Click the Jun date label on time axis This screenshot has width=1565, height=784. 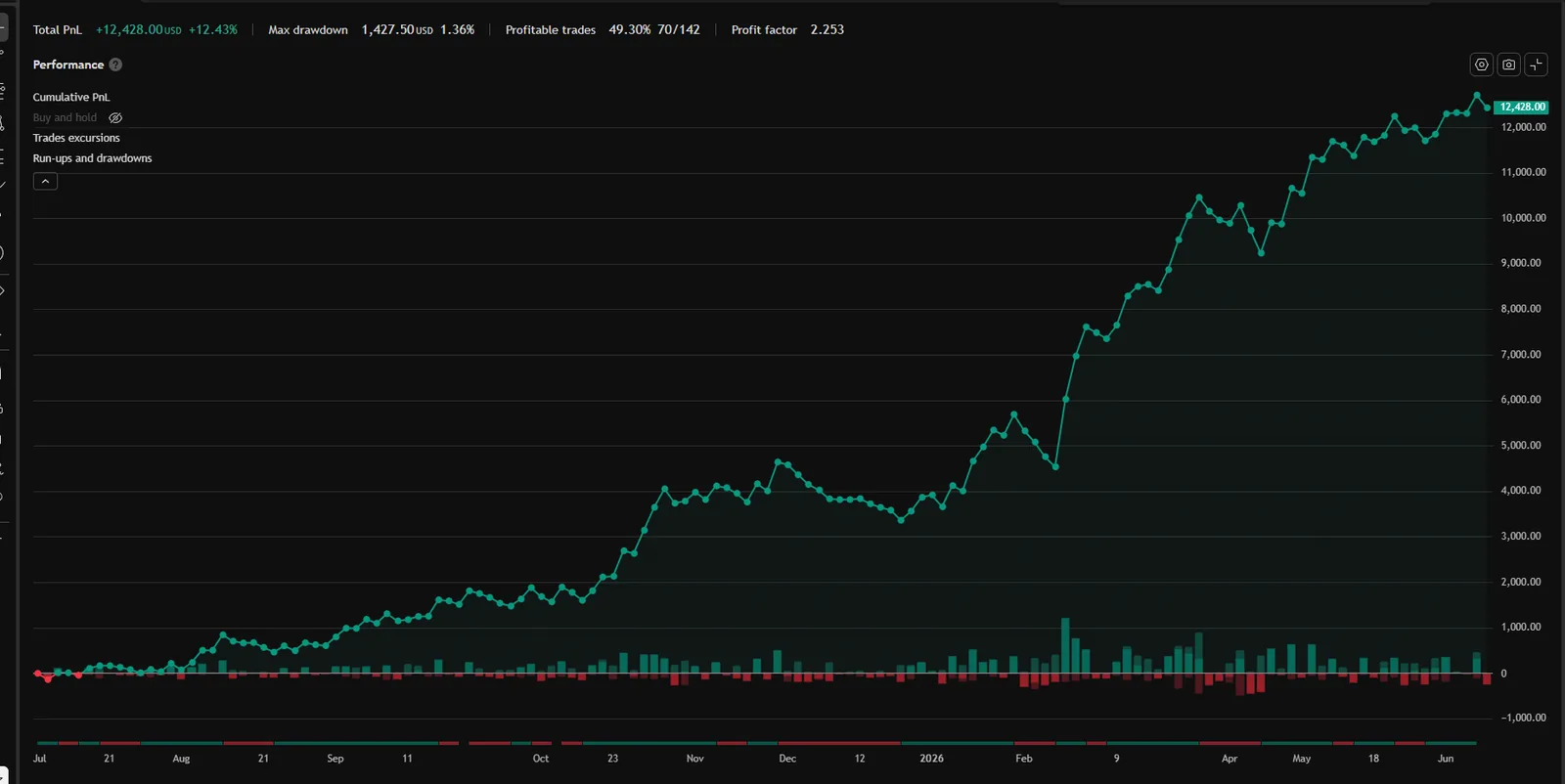(x=1446, y=759)
